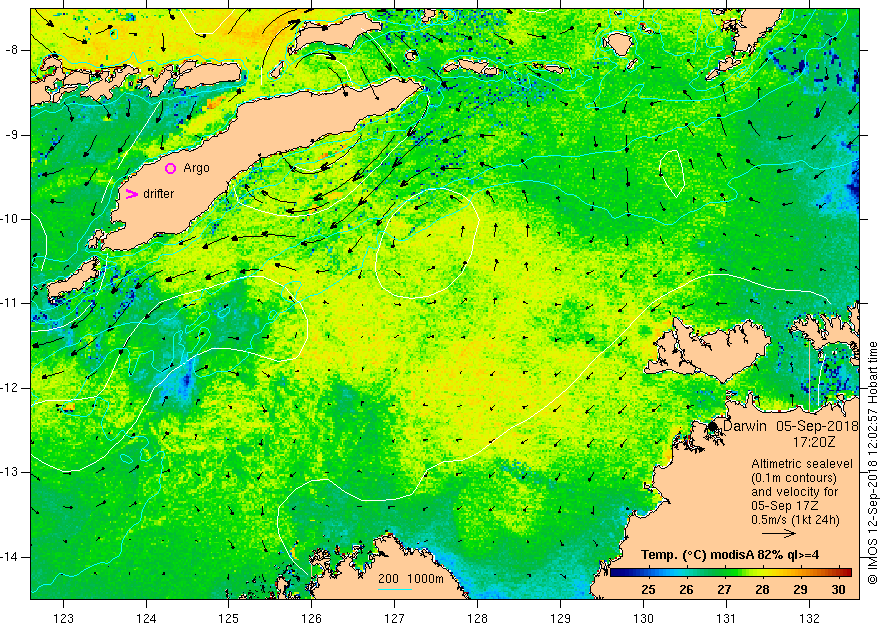Click the 'Temp. (°C) modisA 82% ql>=4' title
880x630 pixels.
(x=730, y=555)
